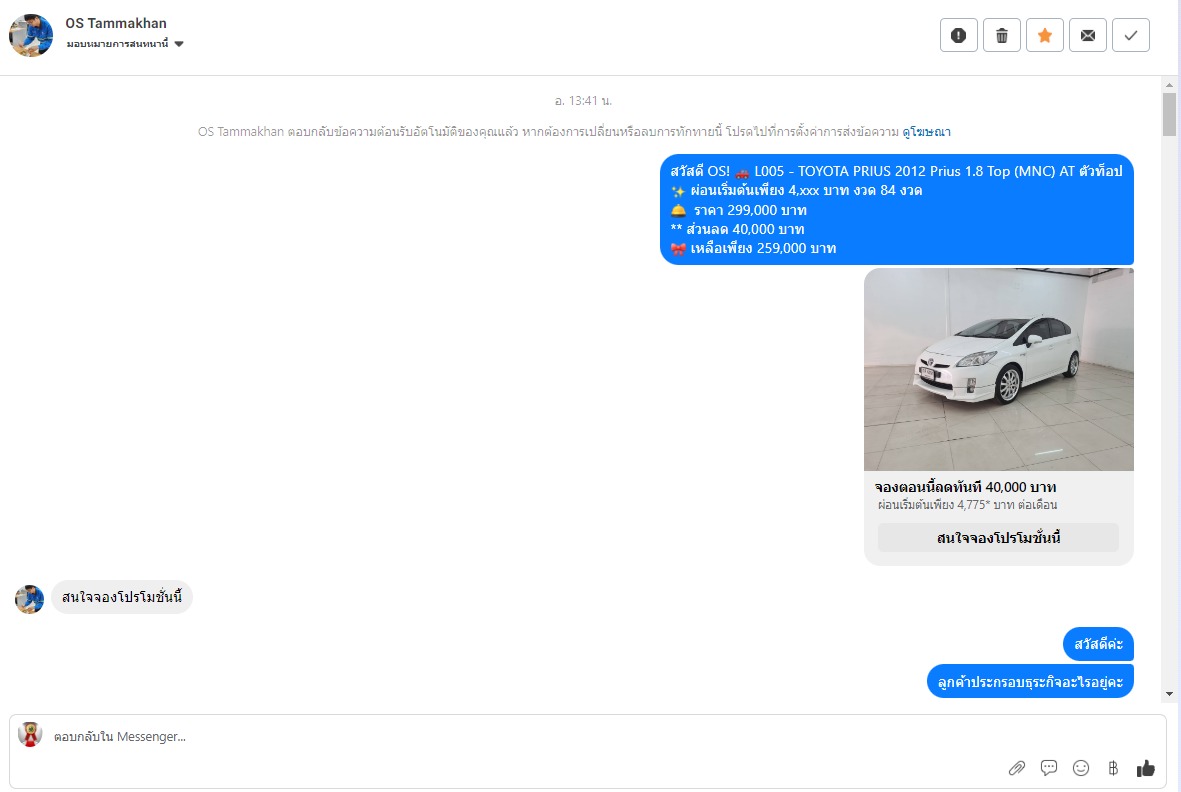Mark conversation done with checkmark icon
This screenshot has height=792, width=1181.
pyautogui.click(x=1131, y=35)
